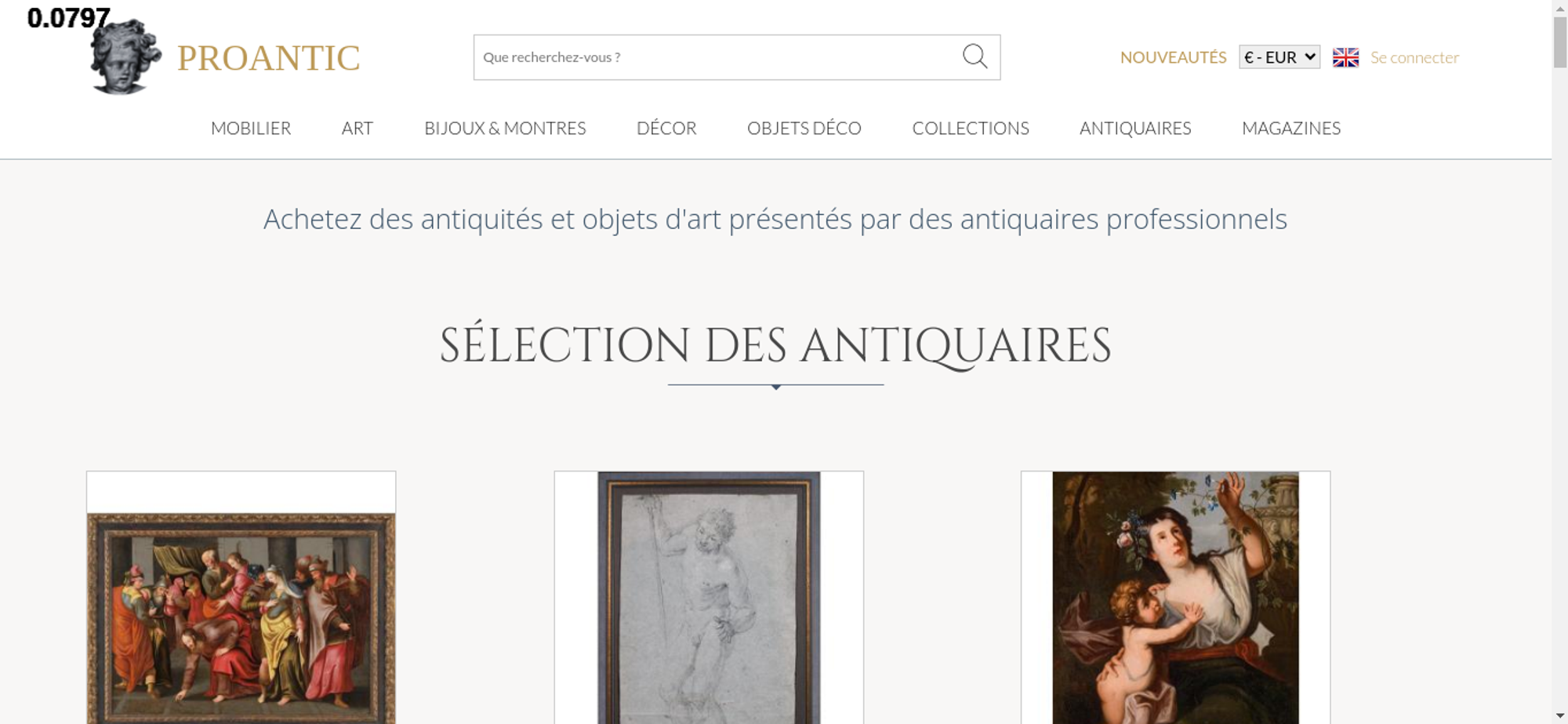Image resolution: width=1568 pixels, height=724 pixels.
Task: Open the Décor menu
Action: coord(666,128)
